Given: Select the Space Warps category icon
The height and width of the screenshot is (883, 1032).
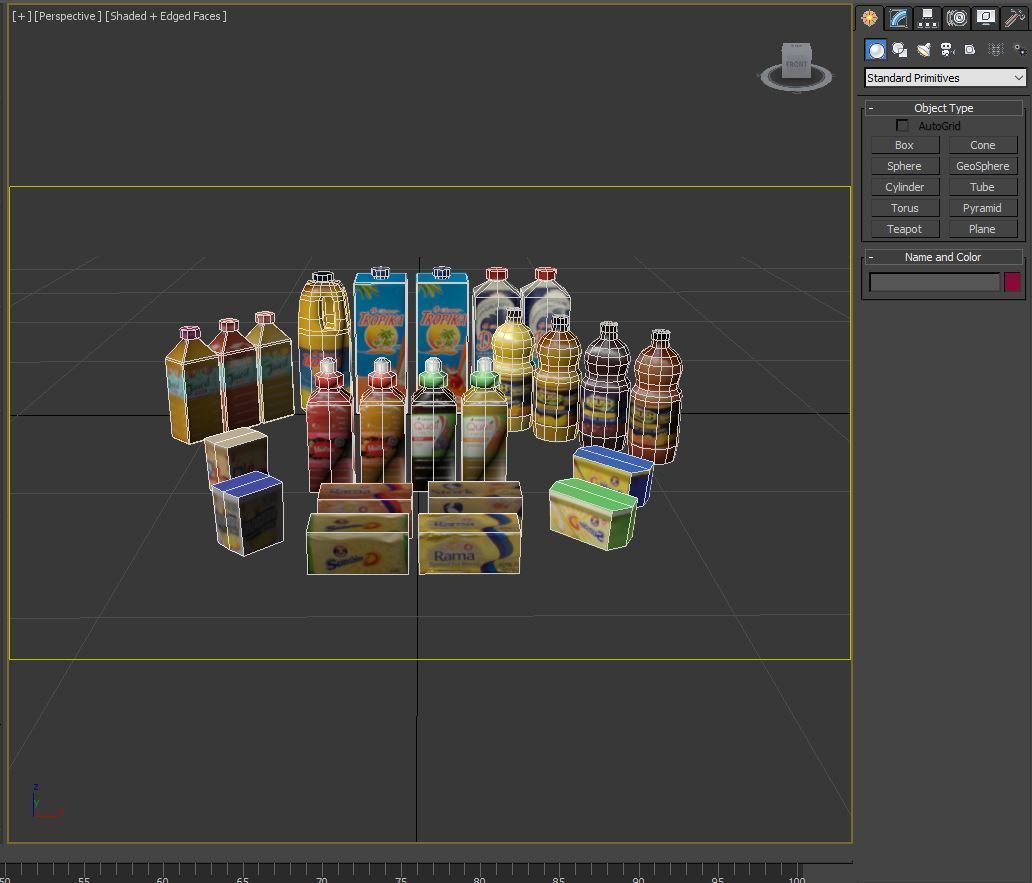Looking at the screenshot, I should click(995, 50).
